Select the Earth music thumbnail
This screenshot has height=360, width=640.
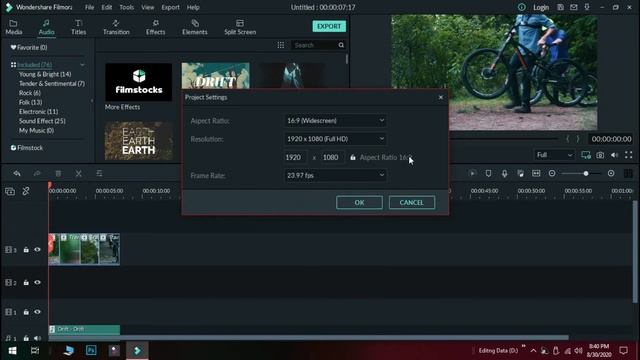pos(139,141)
